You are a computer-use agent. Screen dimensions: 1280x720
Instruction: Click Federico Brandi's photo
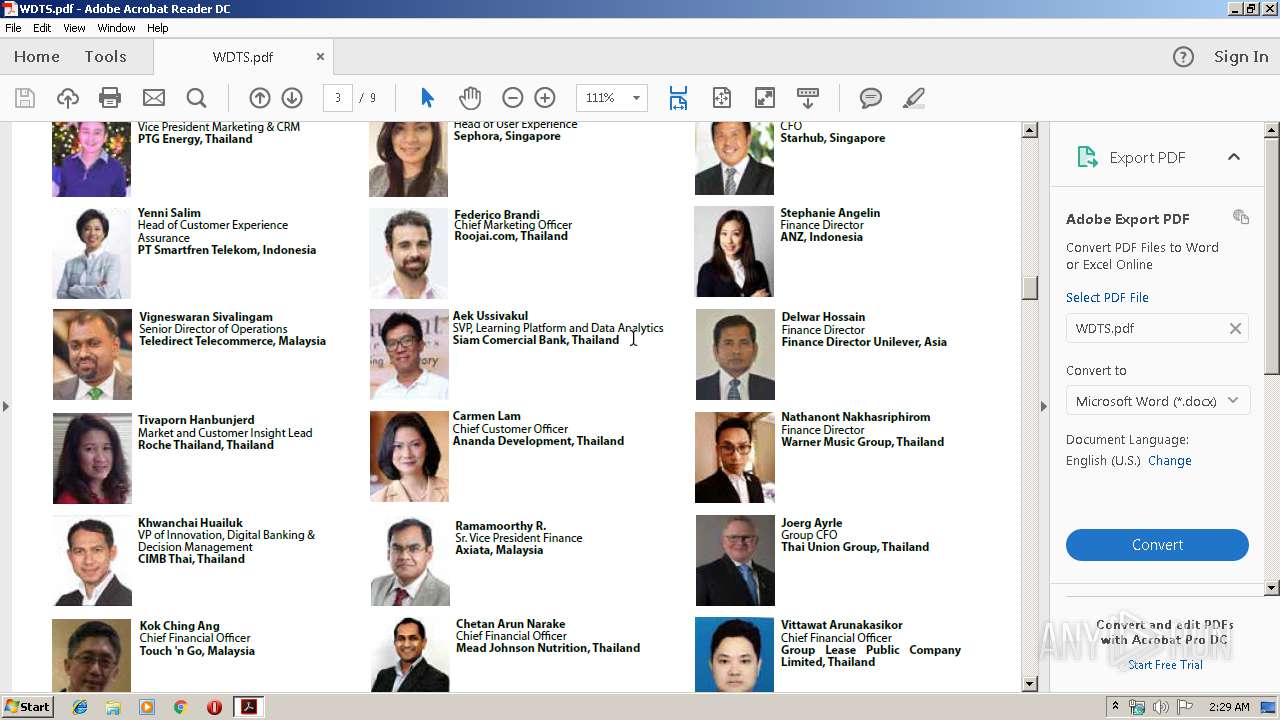pyautogui.click(x=408, y=253)
